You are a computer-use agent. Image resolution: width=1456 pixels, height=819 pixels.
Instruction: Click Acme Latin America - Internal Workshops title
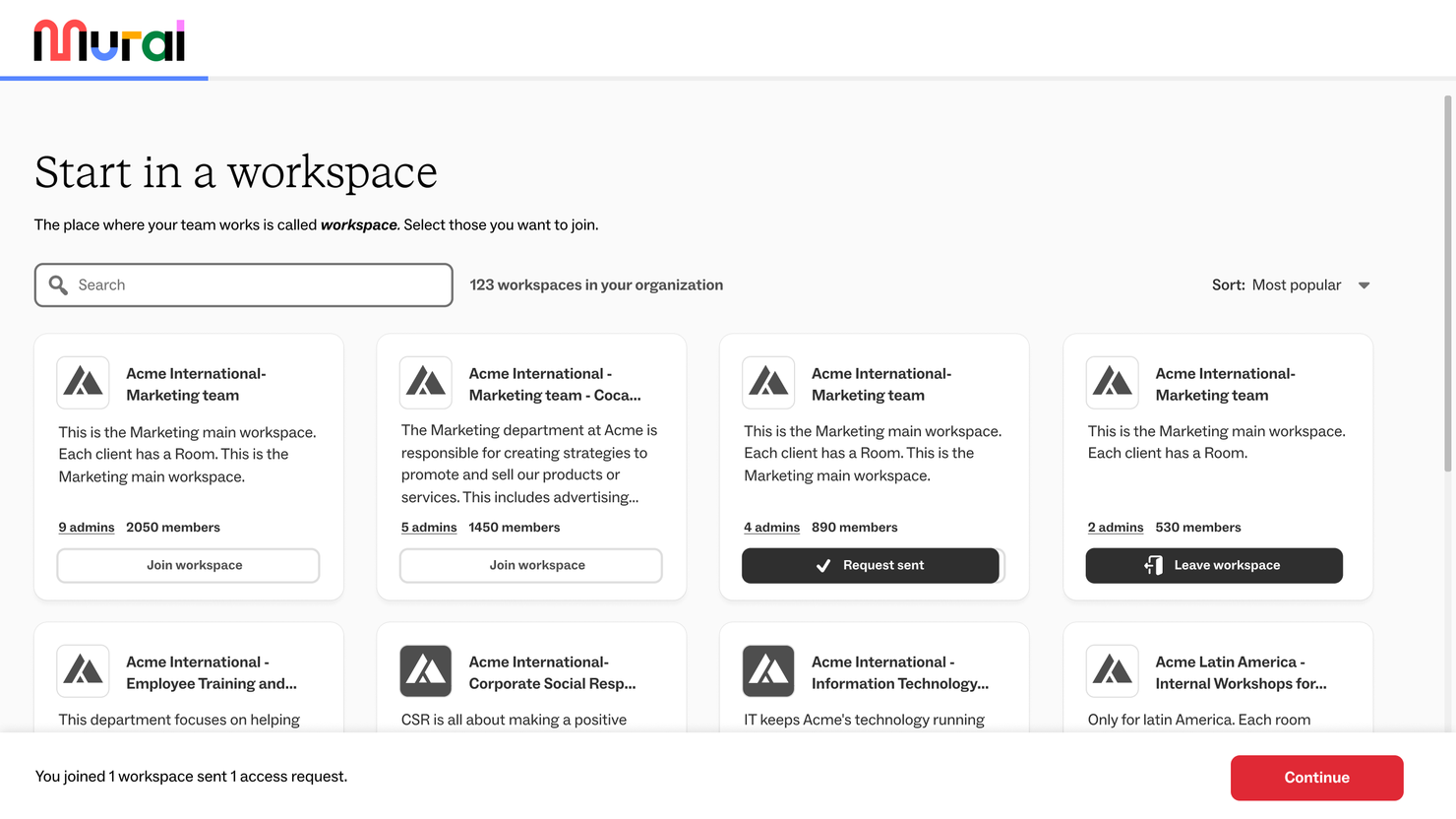click(1242, 672)
